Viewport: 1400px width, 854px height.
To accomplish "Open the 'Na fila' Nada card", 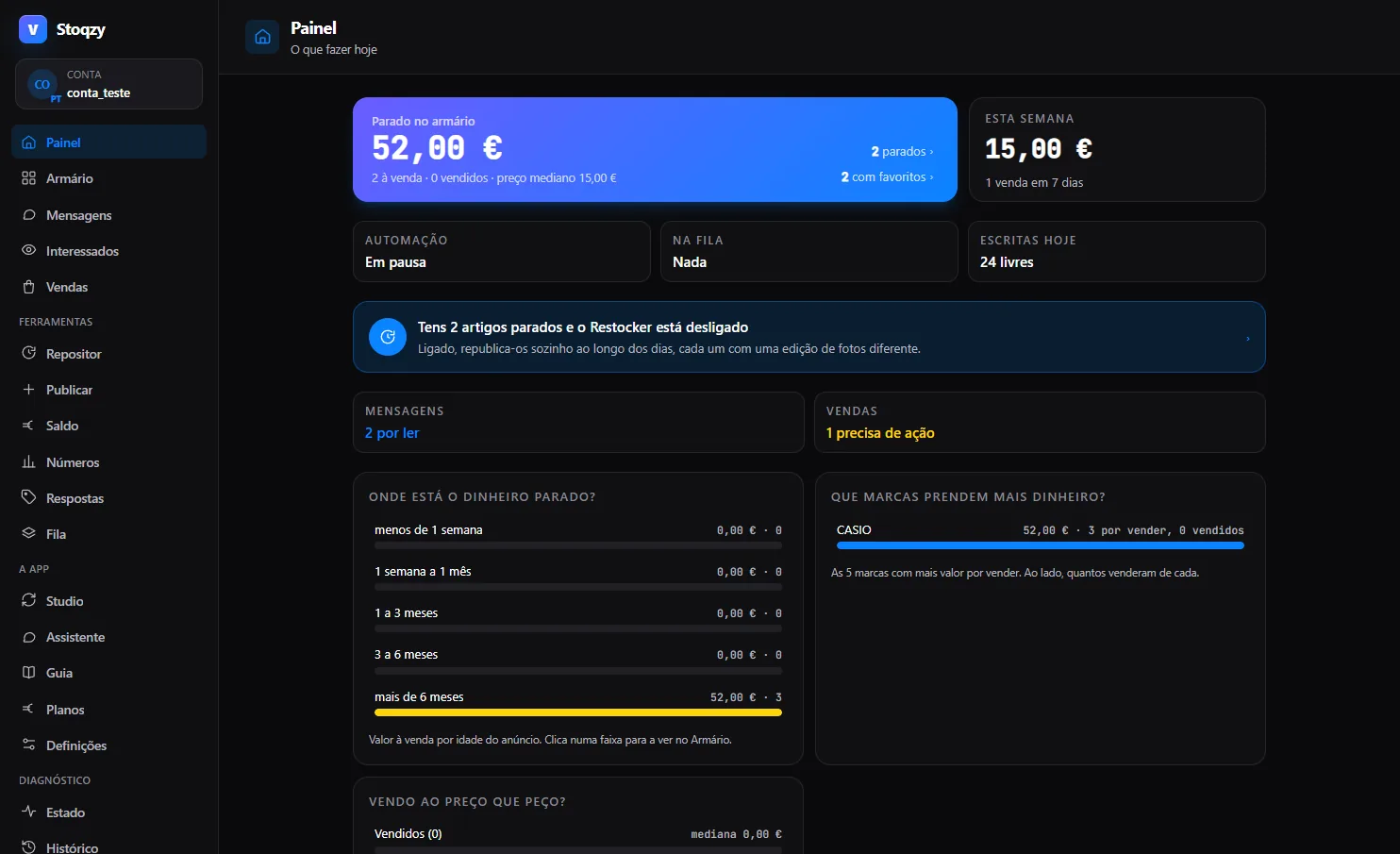I will (x=809, y=251).
